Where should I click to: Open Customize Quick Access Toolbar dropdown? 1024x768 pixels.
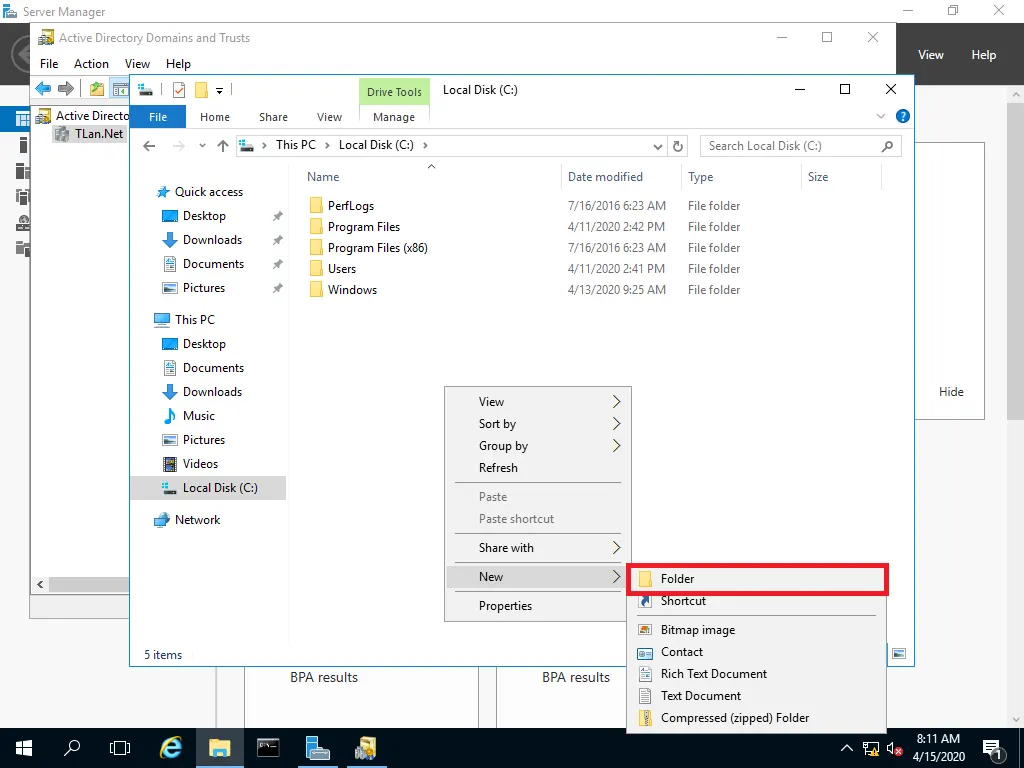[x=219, y=91]
